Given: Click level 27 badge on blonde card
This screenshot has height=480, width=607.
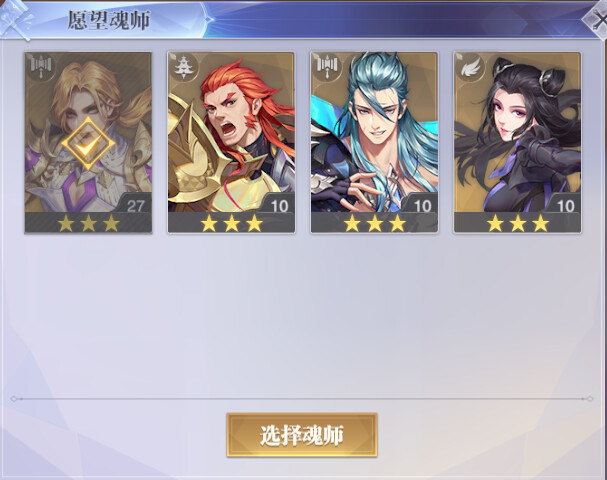Looking at the screenshot, I should coord(135,204).
